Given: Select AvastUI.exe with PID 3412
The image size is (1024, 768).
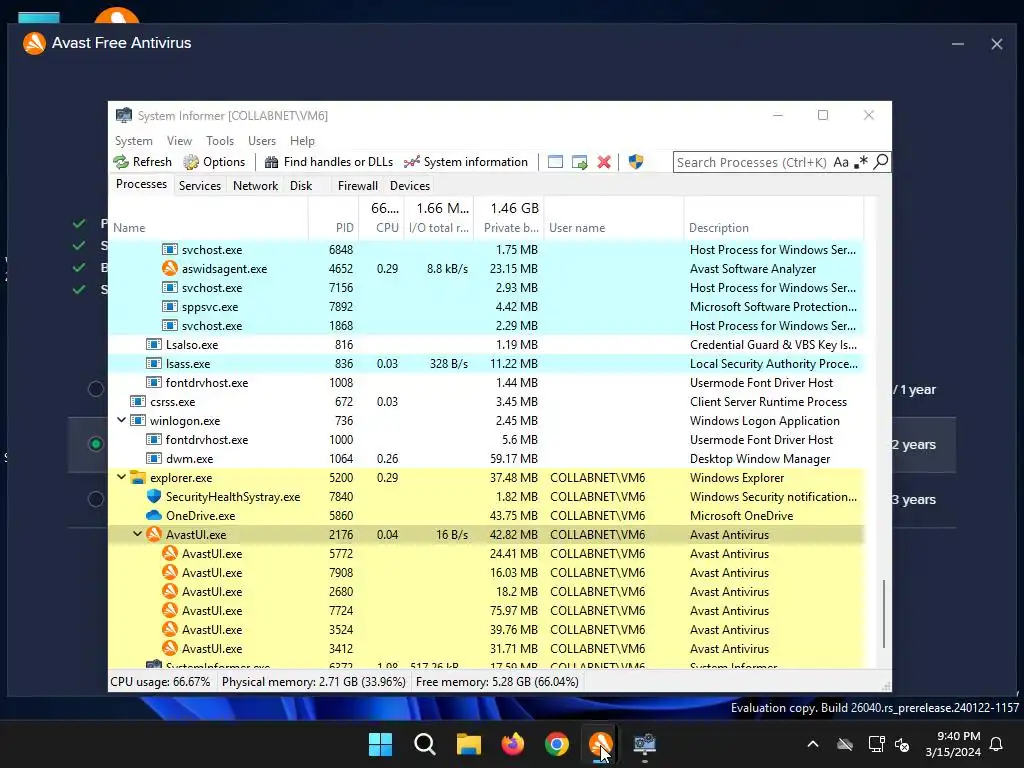Looking at the screenshot, I should [486, 648].
